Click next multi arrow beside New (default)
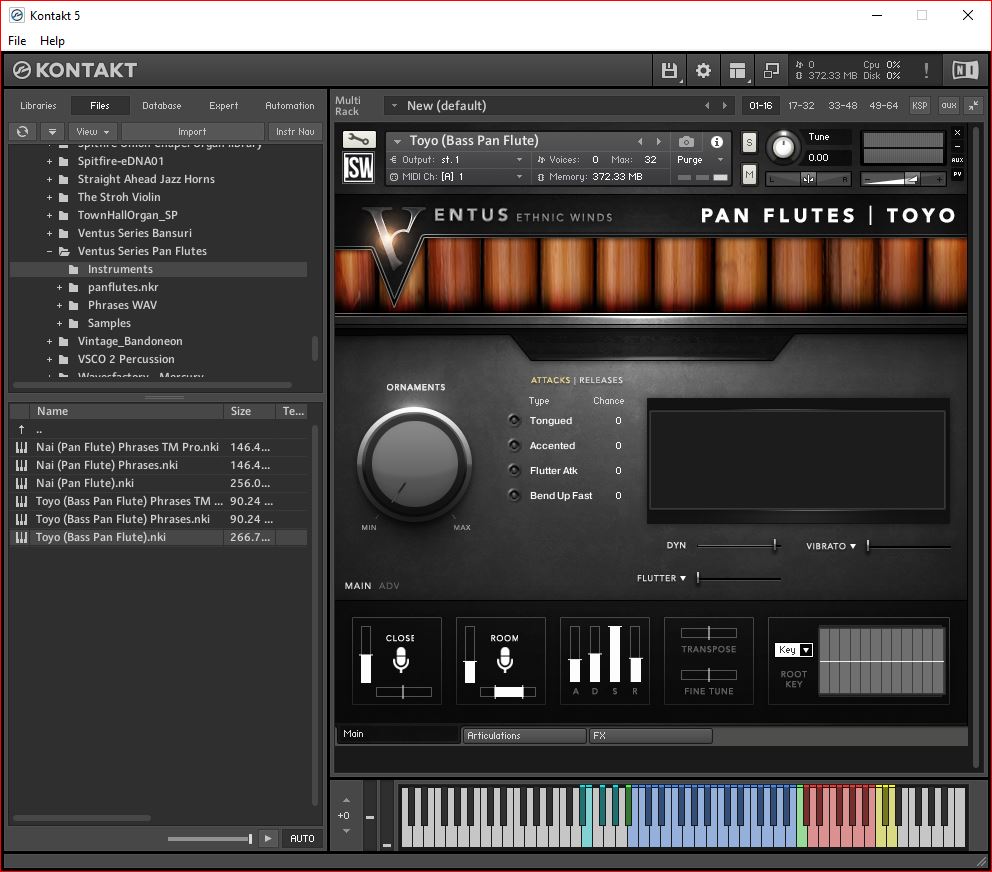Image resolution: width=992 pixels, height=872 pixels. 725,106
